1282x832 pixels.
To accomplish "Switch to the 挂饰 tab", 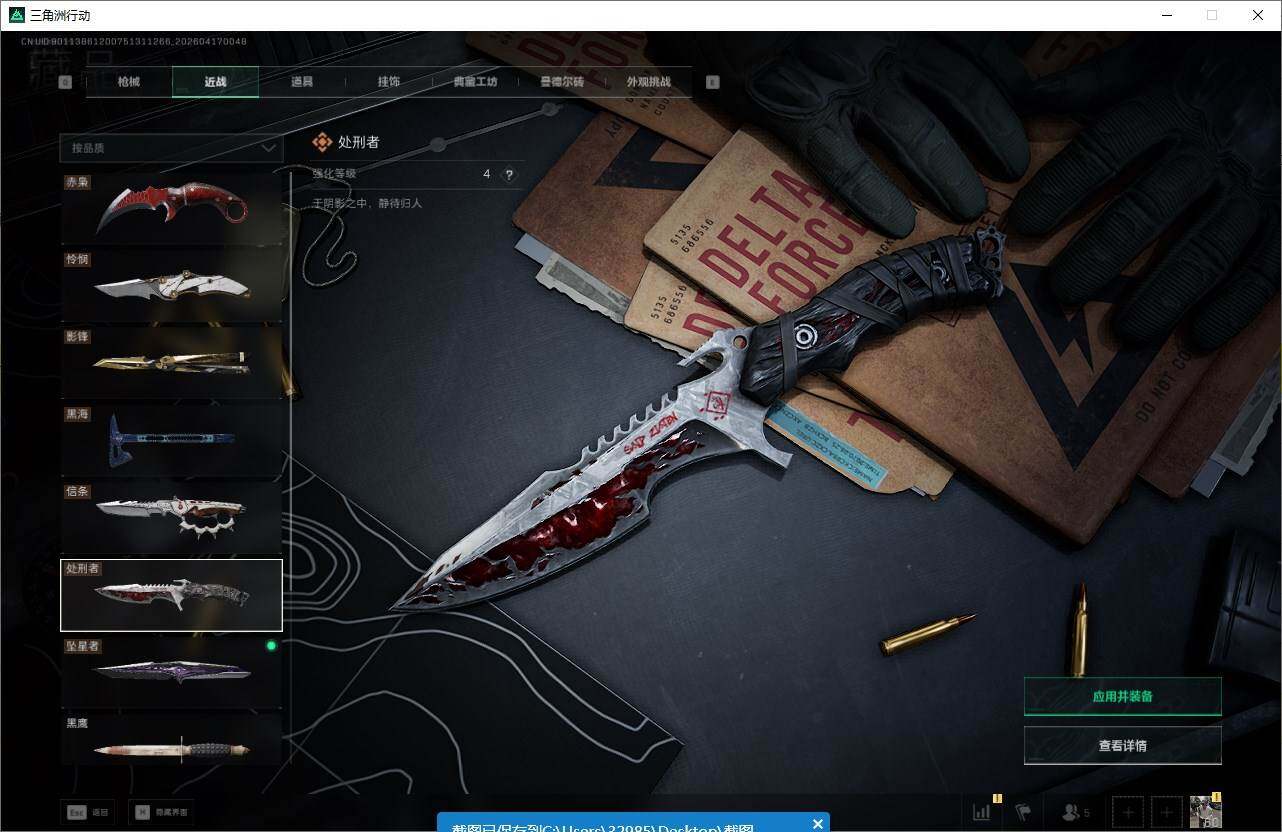I will 389,82.
